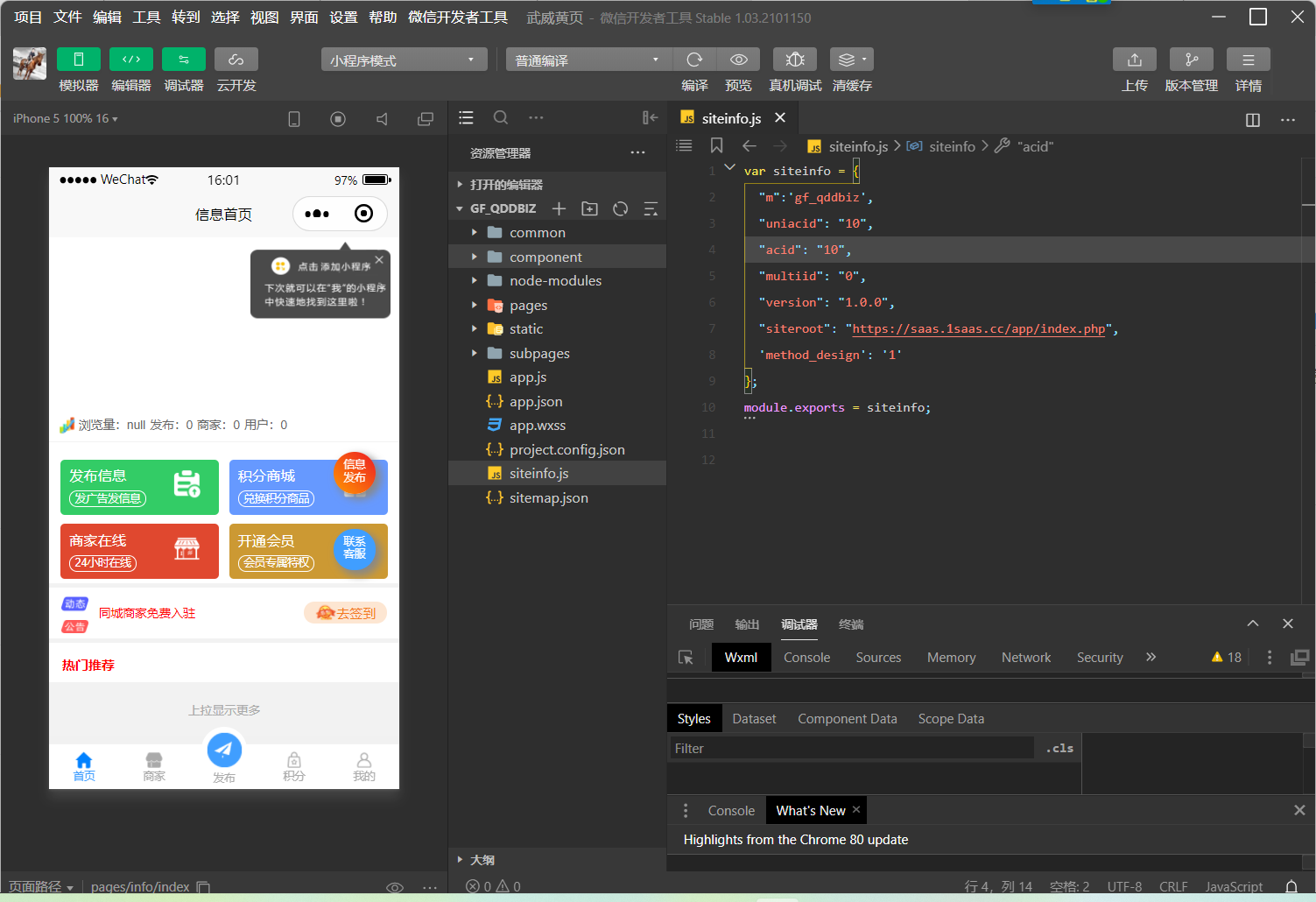This screenshot has height=902, width=1316.
Task: Click the upload (上传) icon
Action: pos(1135,59)
